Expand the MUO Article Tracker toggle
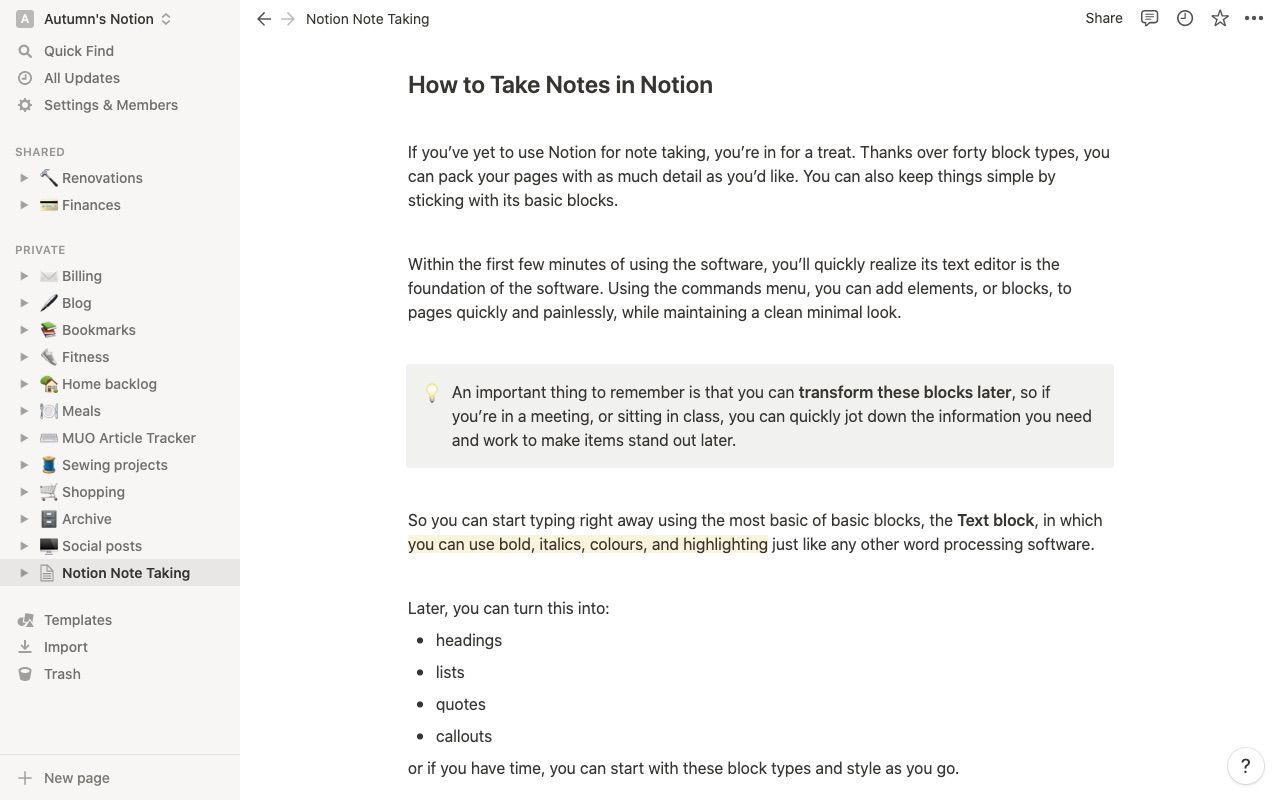Image resolution: width=1278 pixels, height=800 pixels. point(24,438)
